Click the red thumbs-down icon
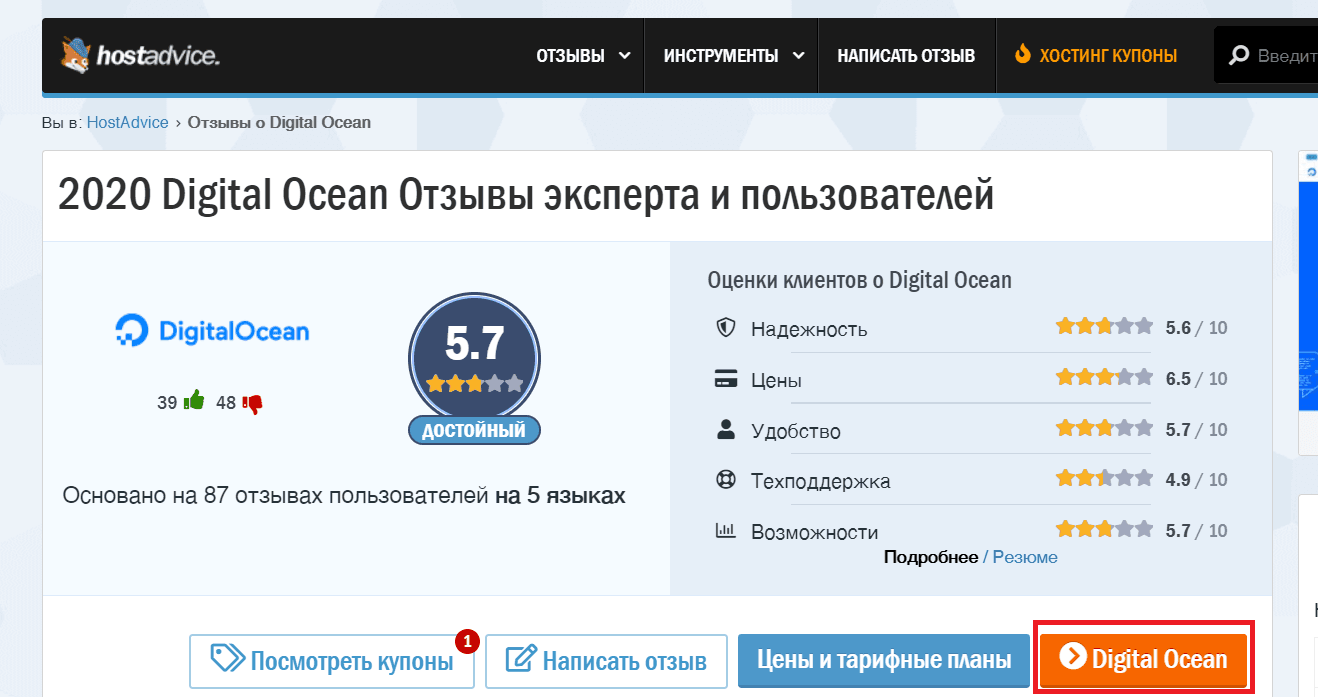 tap(252, 404)
